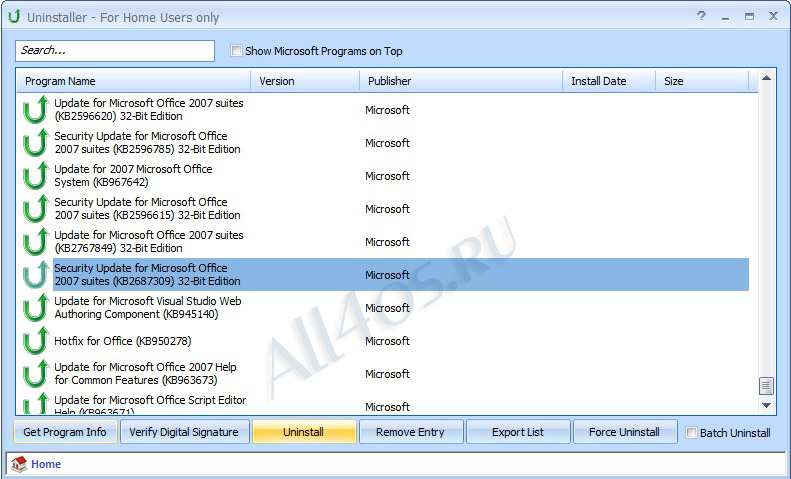Click the Get Program Info button
The width and height of the screenshot is (791, 479).
pos(65,432)
